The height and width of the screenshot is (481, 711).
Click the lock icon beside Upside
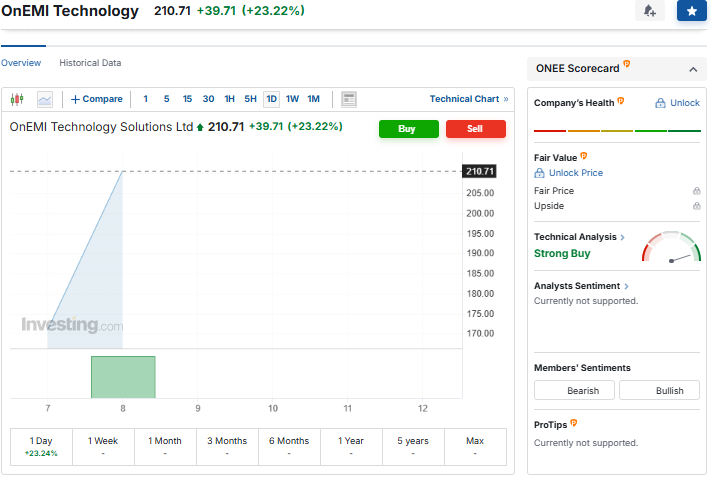[696, 206]
